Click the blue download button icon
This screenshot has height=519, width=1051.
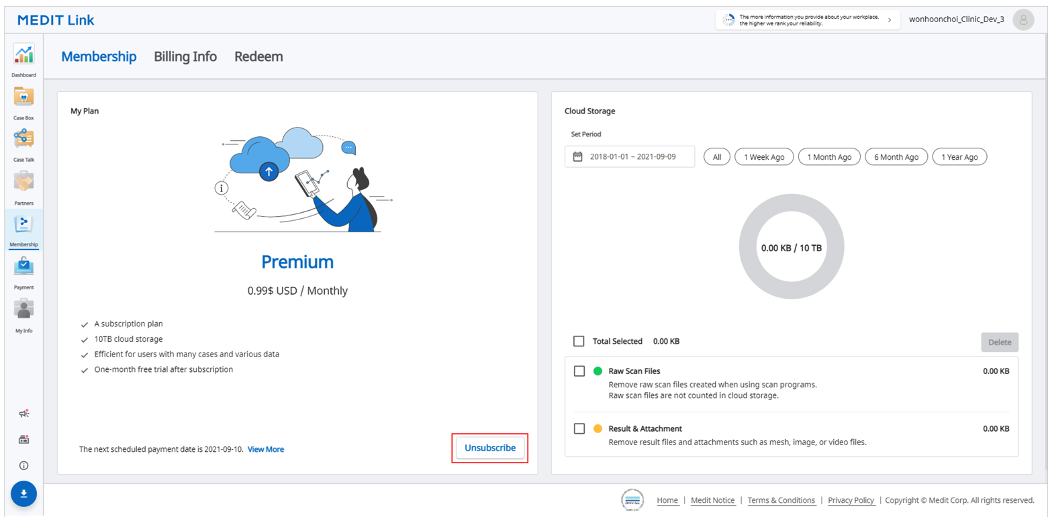[x=23, y=494]
